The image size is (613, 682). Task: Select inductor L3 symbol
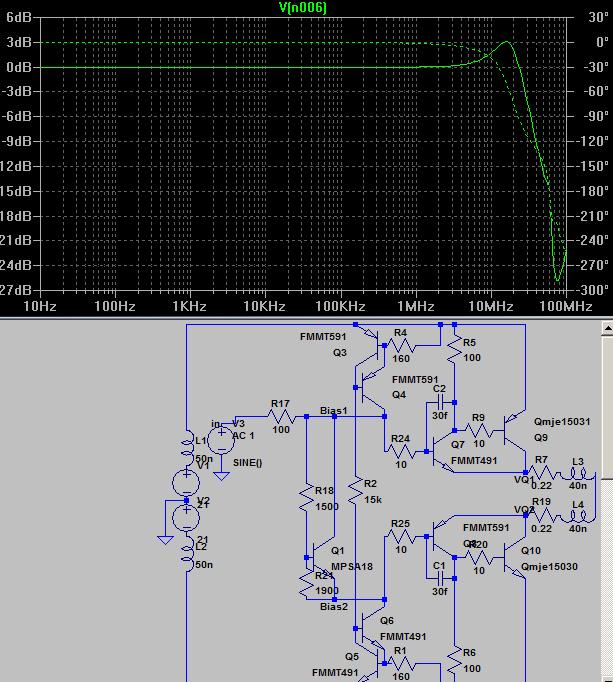click(579, 474)
